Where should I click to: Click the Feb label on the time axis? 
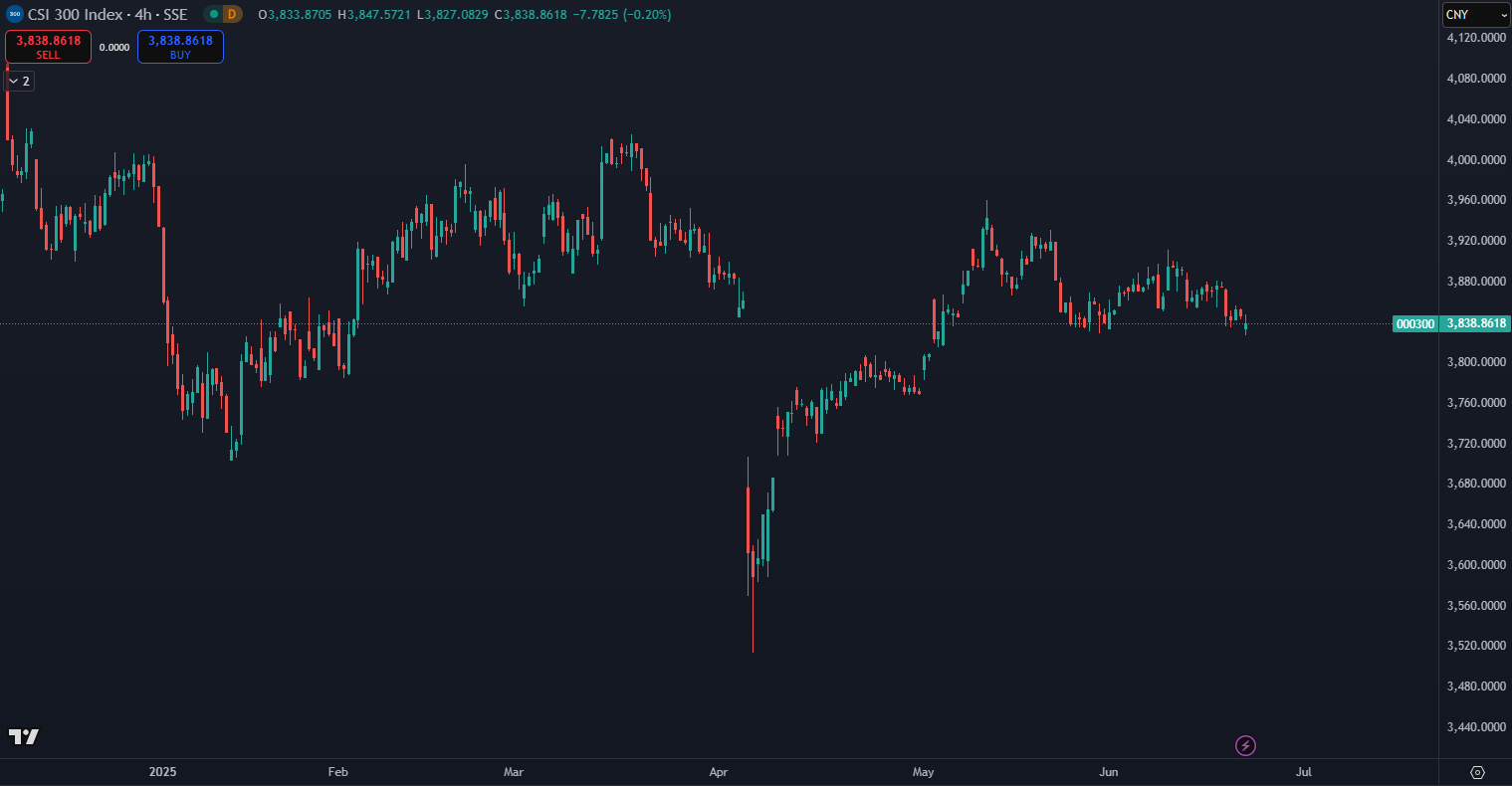[x=338, y=772]
